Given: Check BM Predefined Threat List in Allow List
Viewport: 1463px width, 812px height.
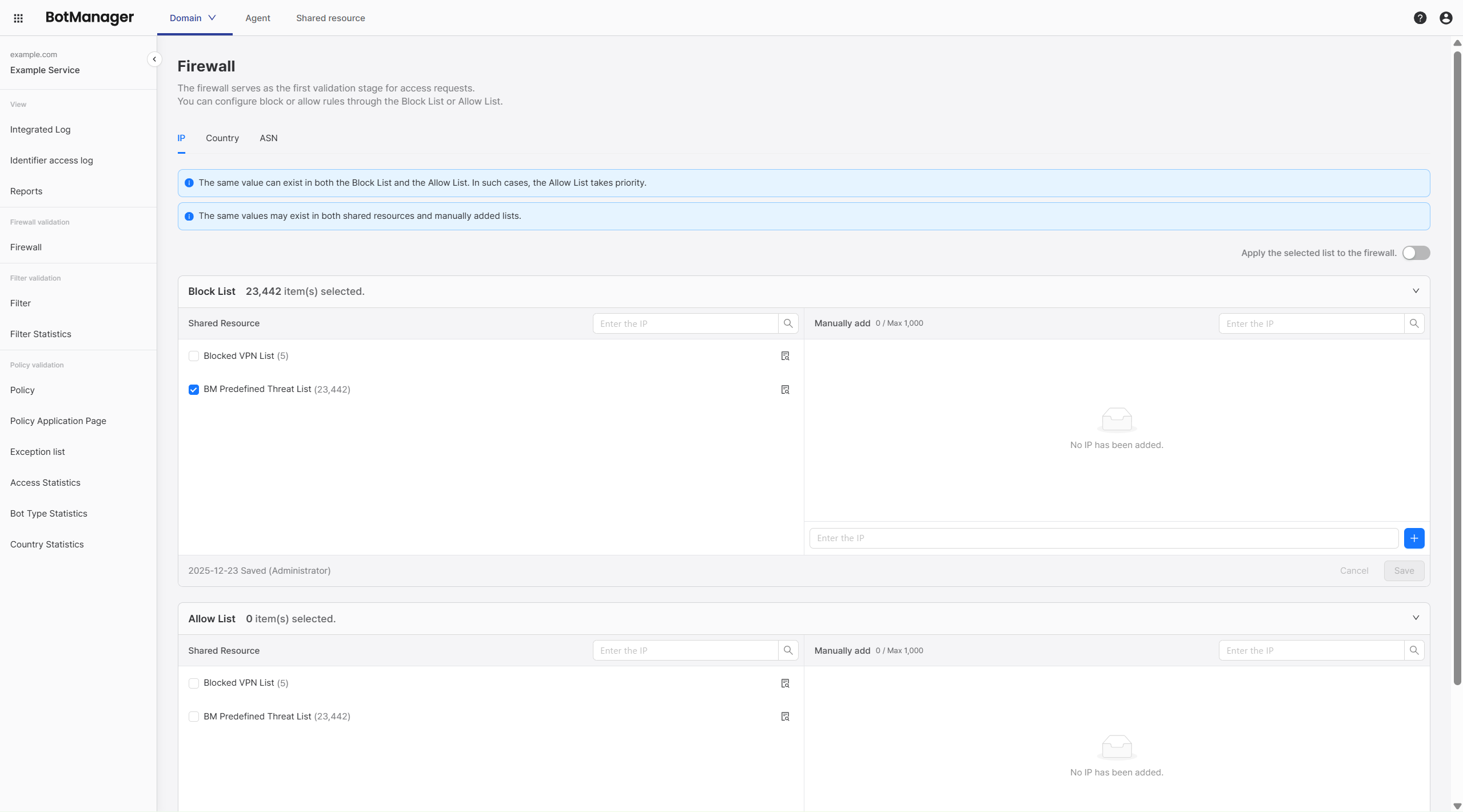Looking at the screenshot, I should click(194, 717).
